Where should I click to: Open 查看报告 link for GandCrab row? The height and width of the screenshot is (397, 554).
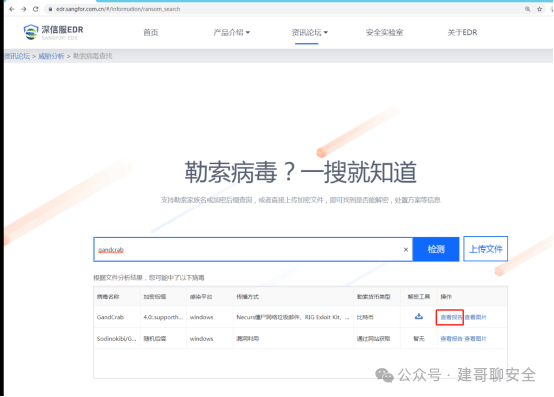click(451, 317)
